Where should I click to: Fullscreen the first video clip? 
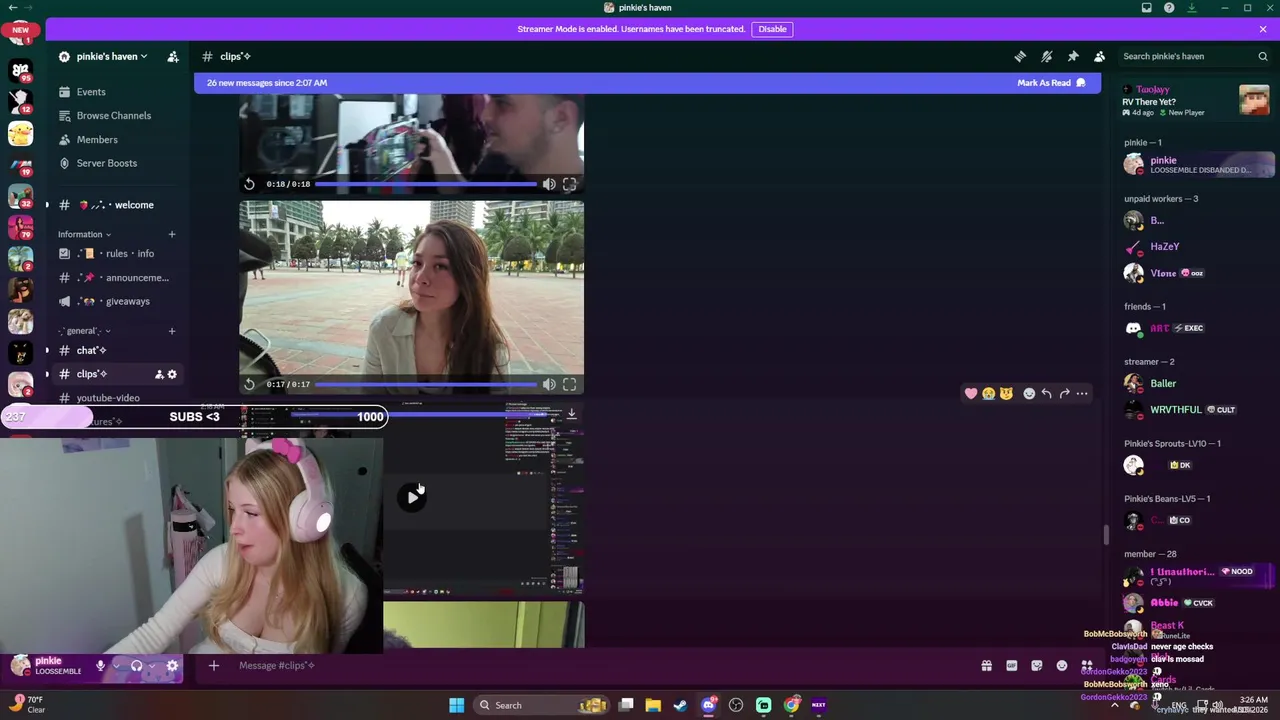coord(569,184)
